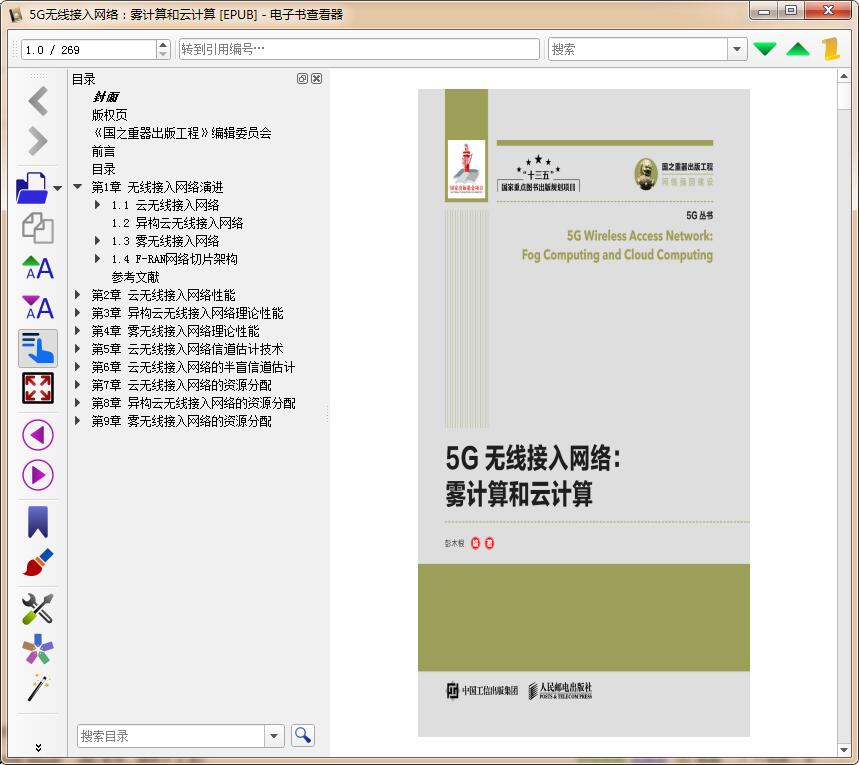Minimize the ebook viewer window
The height and width of the screenshot is (765, 859).
point(765,11)
